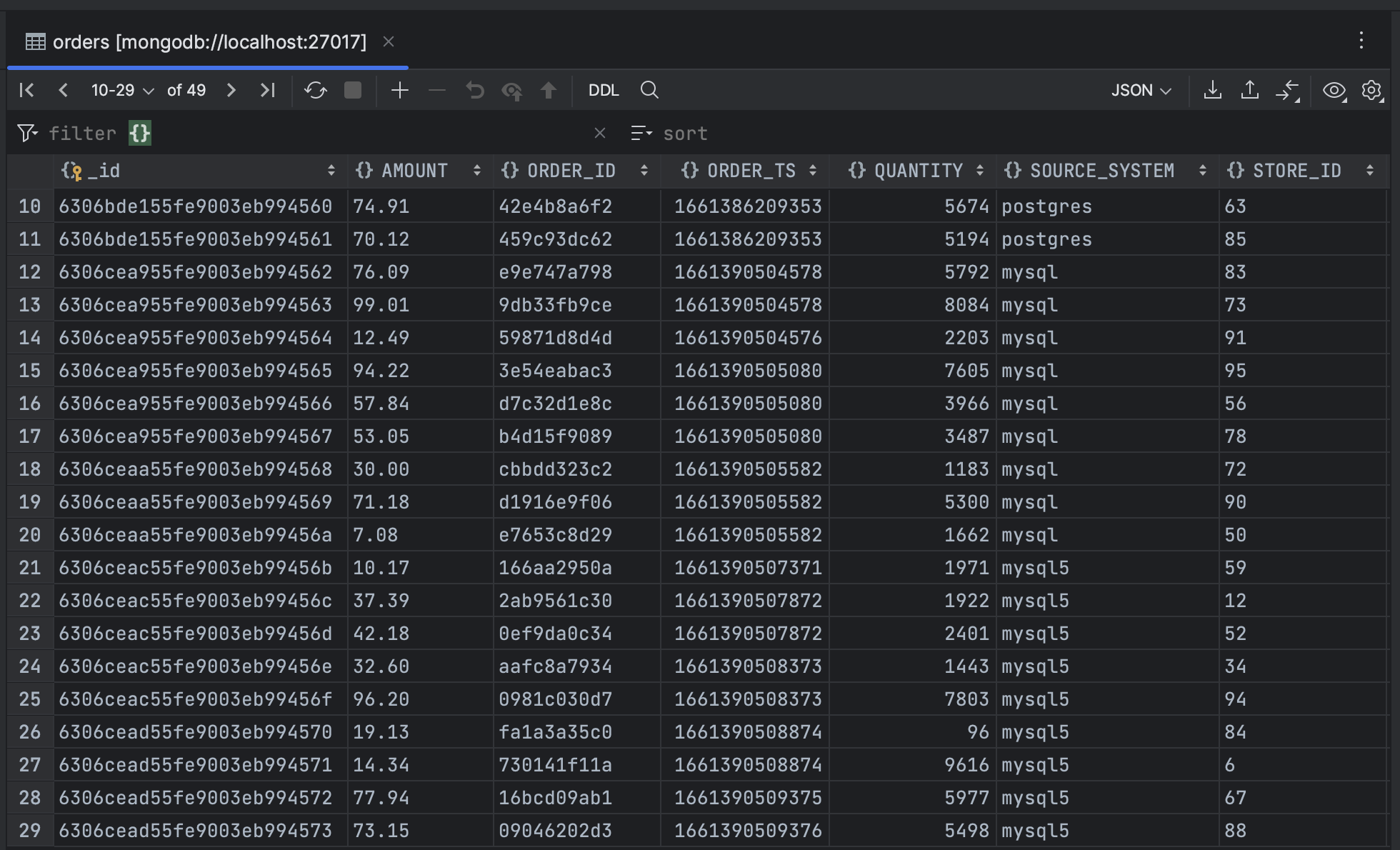
Task: Select ORDER_ID cell 0981c030d7
Action: point(577,699)
